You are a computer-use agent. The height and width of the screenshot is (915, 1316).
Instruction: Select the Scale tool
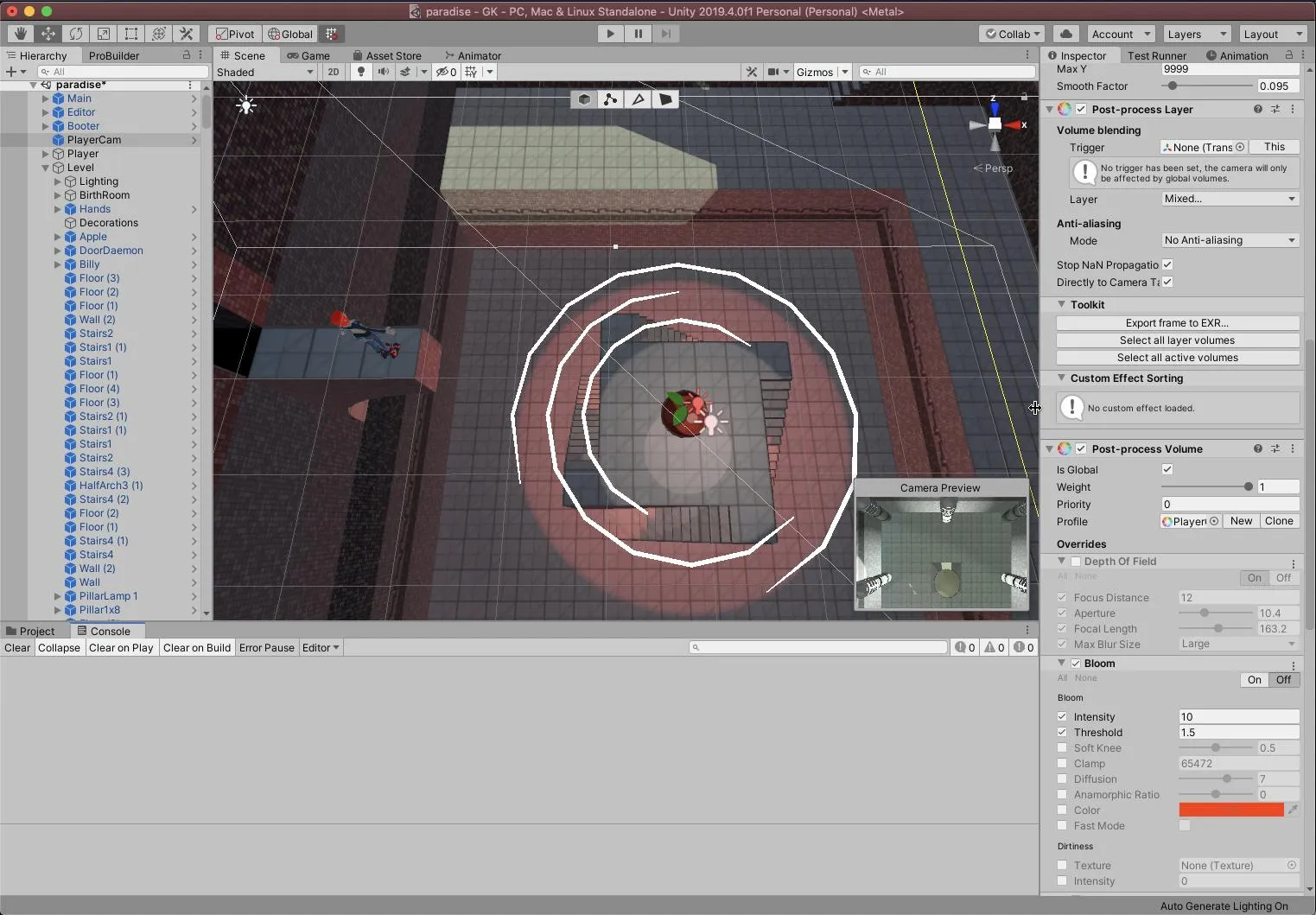pos(104,34)
